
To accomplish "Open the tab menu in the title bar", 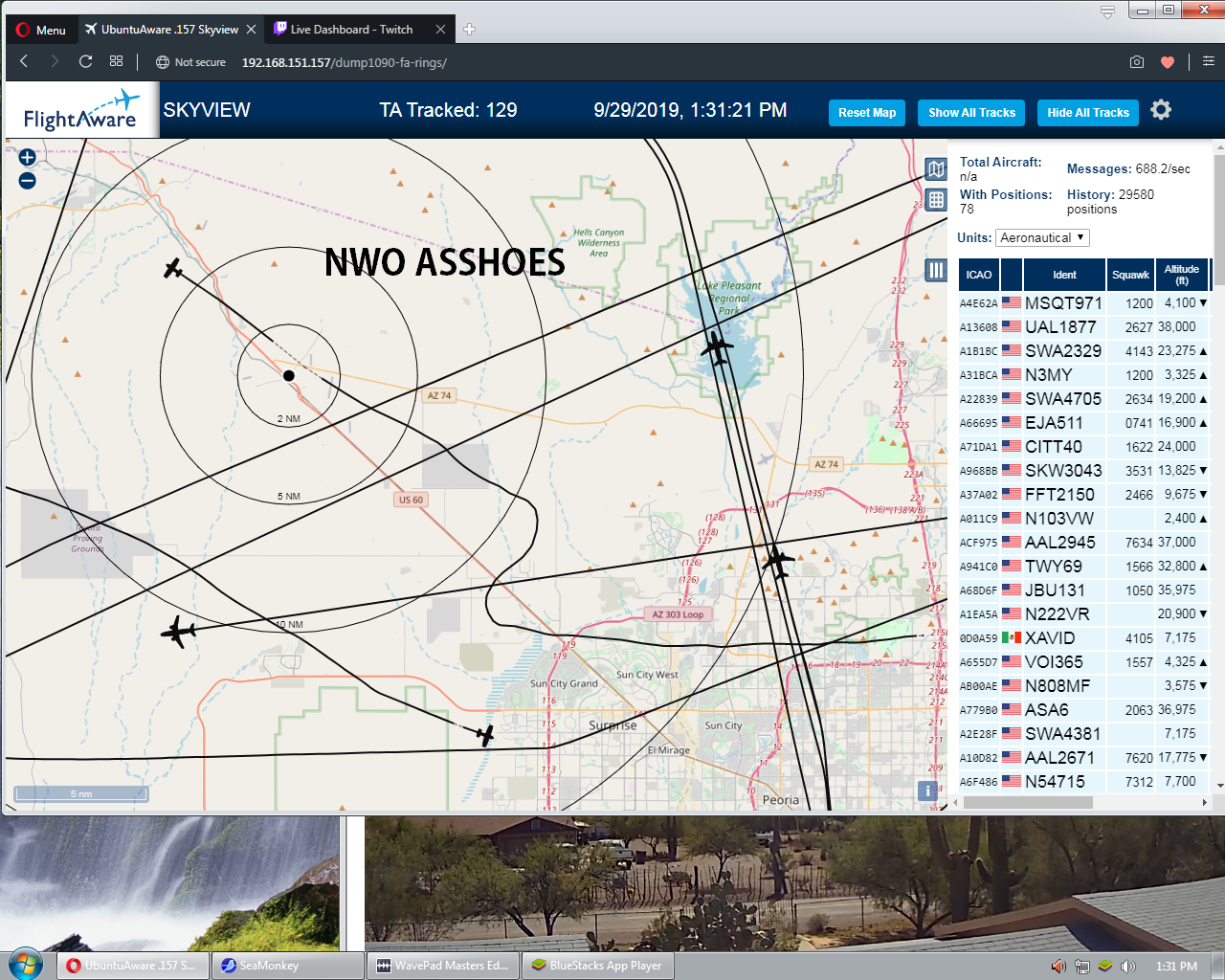I will 1107,11.
